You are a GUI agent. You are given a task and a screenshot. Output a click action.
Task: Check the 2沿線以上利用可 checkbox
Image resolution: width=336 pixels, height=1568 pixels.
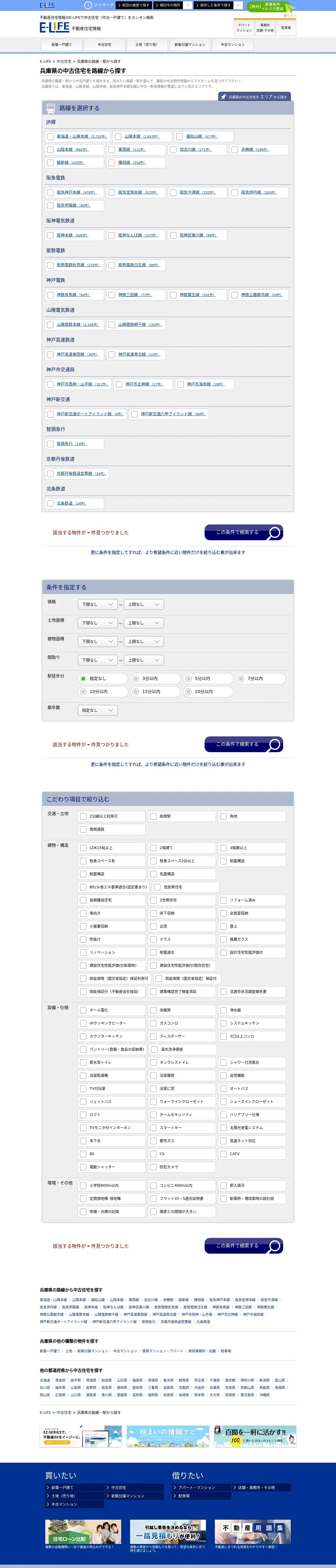coord(83,816)
